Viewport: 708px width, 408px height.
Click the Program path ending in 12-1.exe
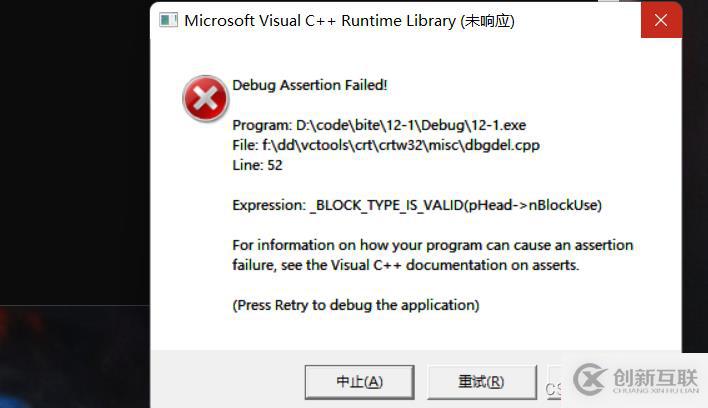[379, 125]
